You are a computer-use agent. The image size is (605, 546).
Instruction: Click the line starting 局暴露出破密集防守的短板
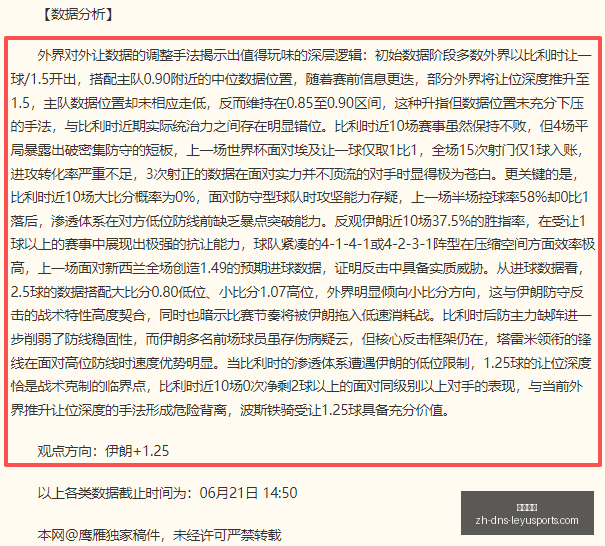click(296, 150)
